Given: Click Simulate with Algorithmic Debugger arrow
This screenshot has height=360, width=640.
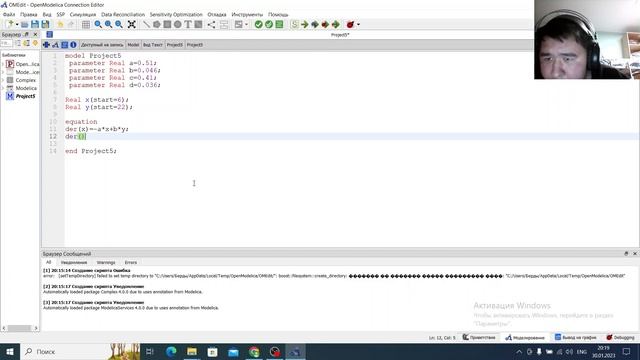Looking at the screenshot, I should pyautogui.click(x=325, y=24).
